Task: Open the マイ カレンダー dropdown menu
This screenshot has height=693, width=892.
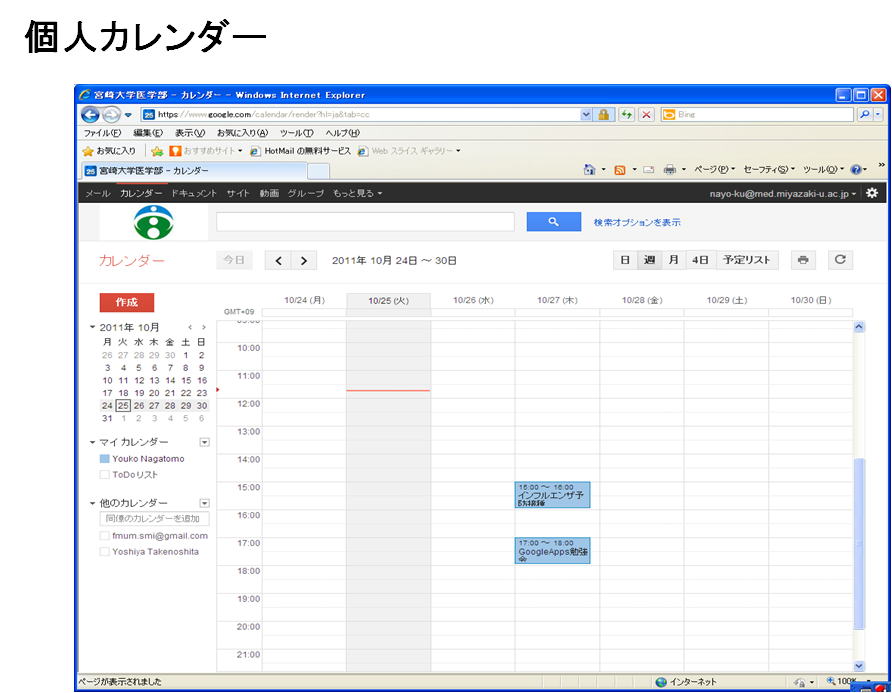Action: click(x=204, y=442)
